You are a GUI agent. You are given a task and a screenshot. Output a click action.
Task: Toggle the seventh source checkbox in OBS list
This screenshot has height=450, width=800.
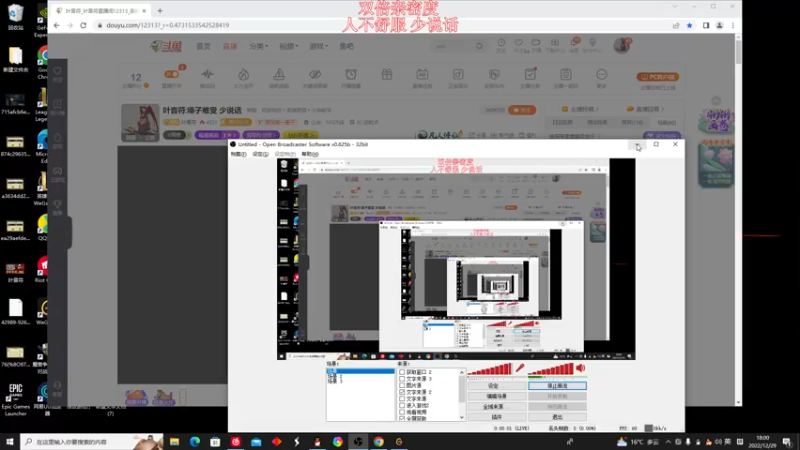(402, 412)
